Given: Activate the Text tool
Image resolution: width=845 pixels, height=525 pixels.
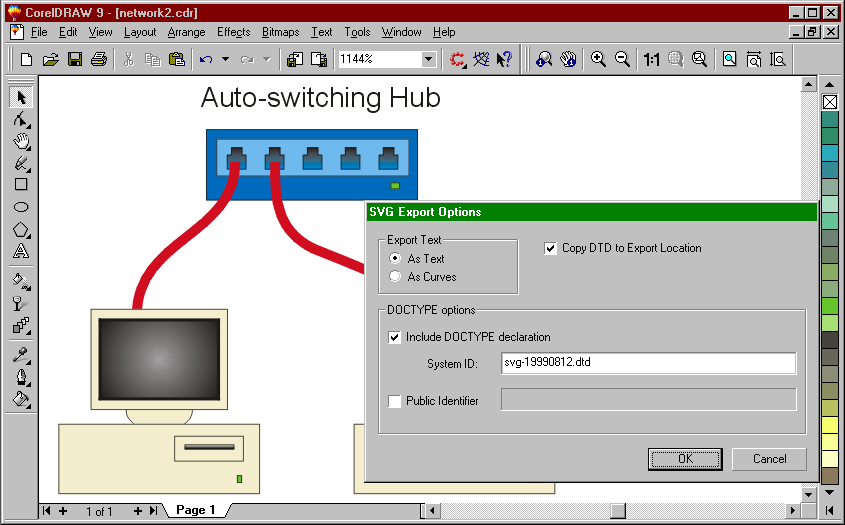Looking at the screenshot, I should (21, 252).
